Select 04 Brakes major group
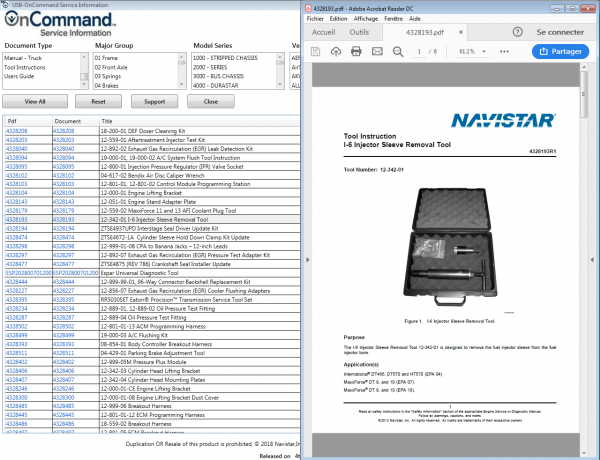This screenshot has width=600, height=460. point(106,85)
